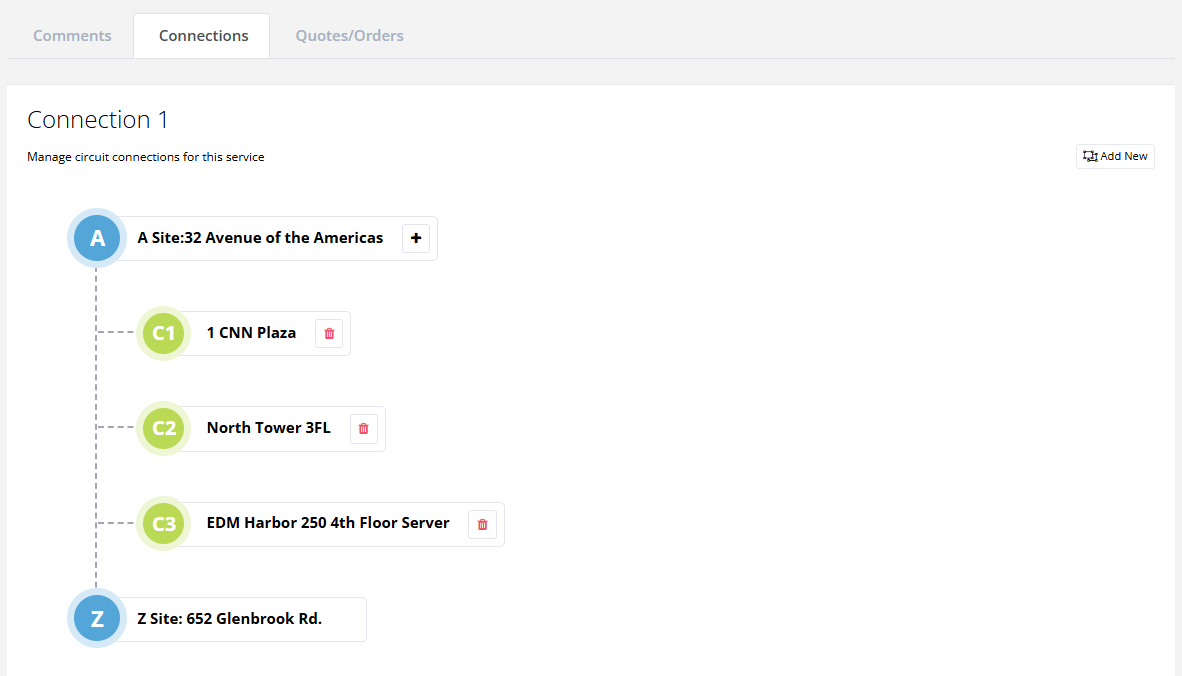The height and width of the screenshot is (676, 1182).
Task: Select the Connection 1 heading
Action: 97,119
